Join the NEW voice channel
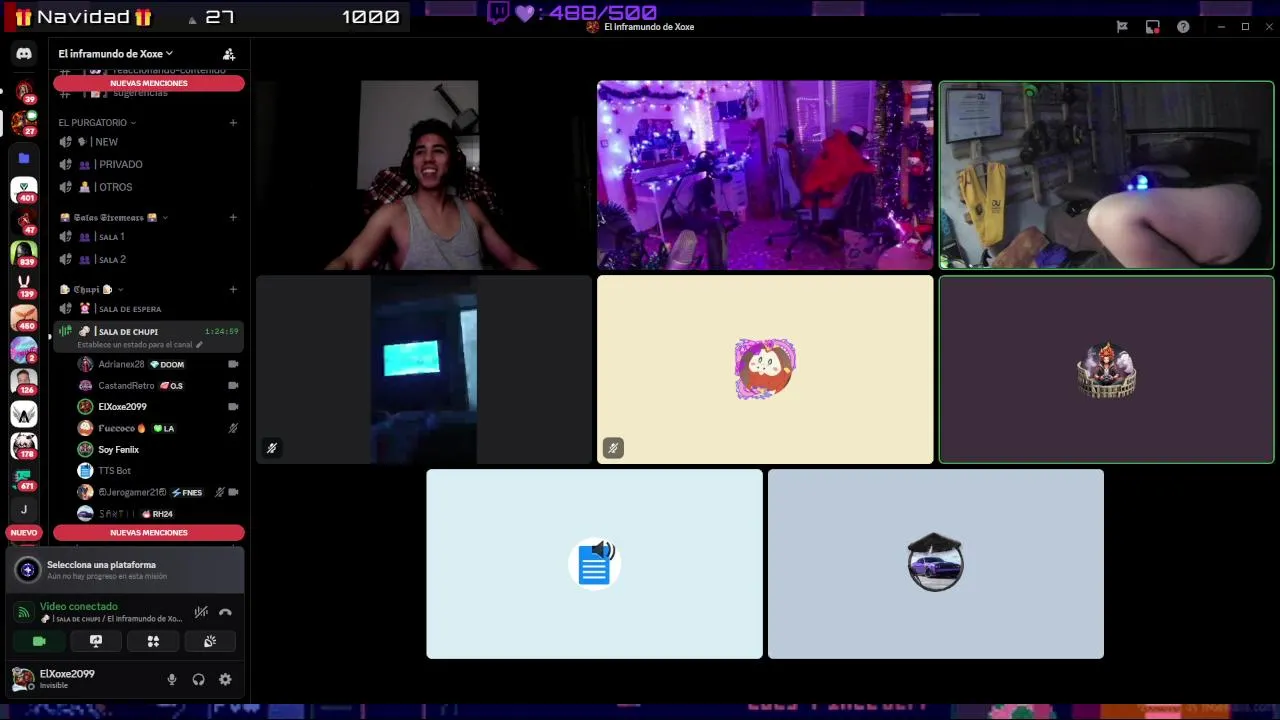The height and width of the screenshot is (720, 1280). click(148, 142)
